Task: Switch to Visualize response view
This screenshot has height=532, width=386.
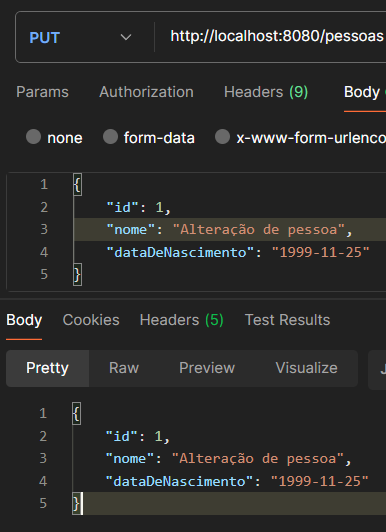Action: click(306, 368)
